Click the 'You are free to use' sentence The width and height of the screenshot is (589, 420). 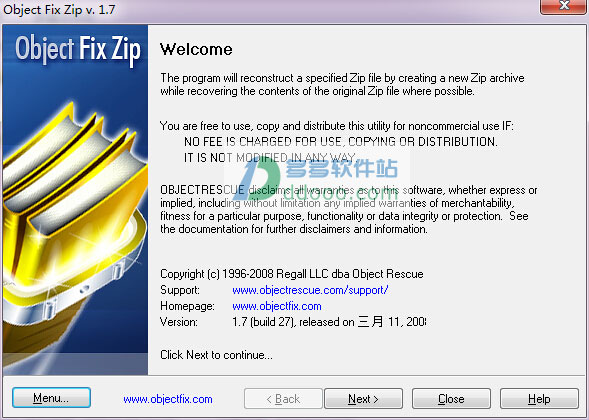[337, 126]
